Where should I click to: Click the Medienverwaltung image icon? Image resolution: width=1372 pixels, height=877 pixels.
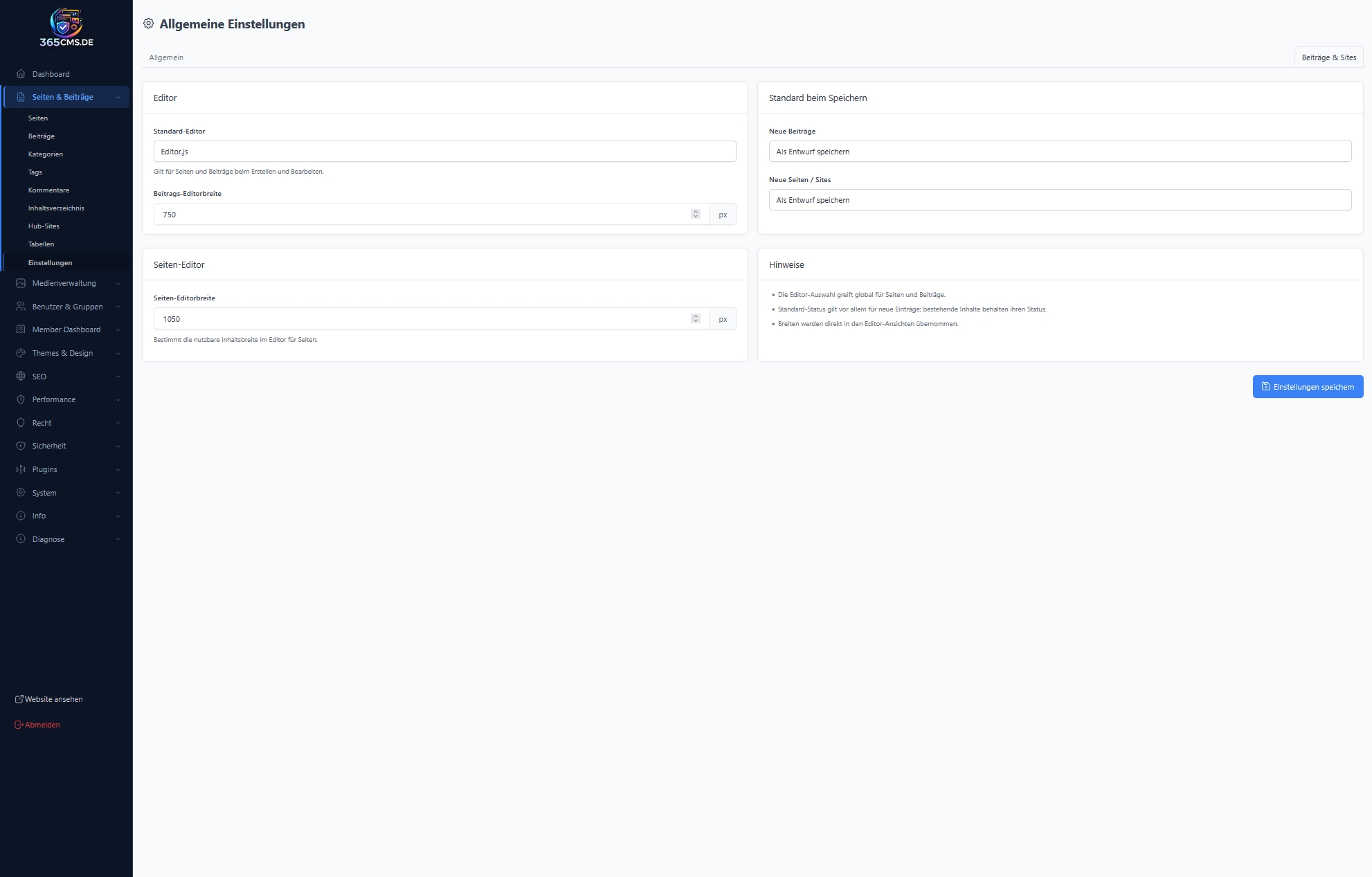click(x=21, y=283)
